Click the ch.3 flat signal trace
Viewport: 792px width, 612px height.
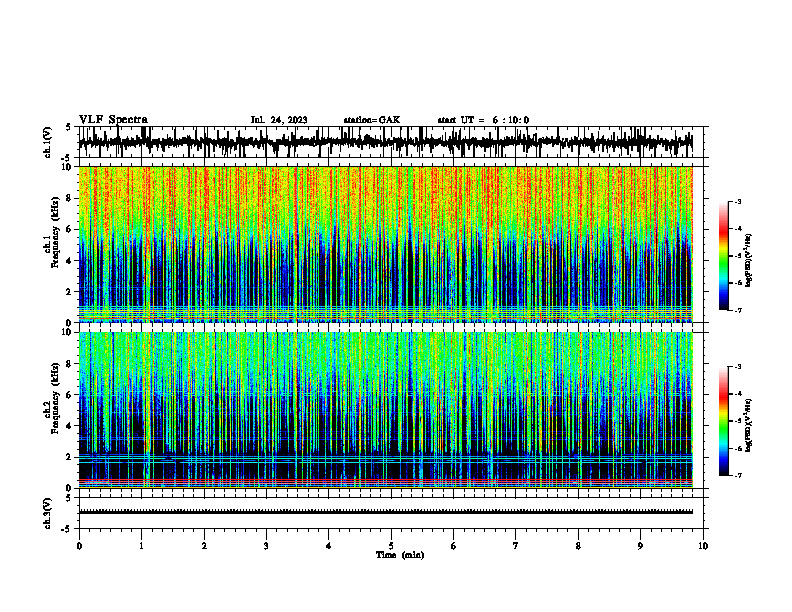point(386,512)
